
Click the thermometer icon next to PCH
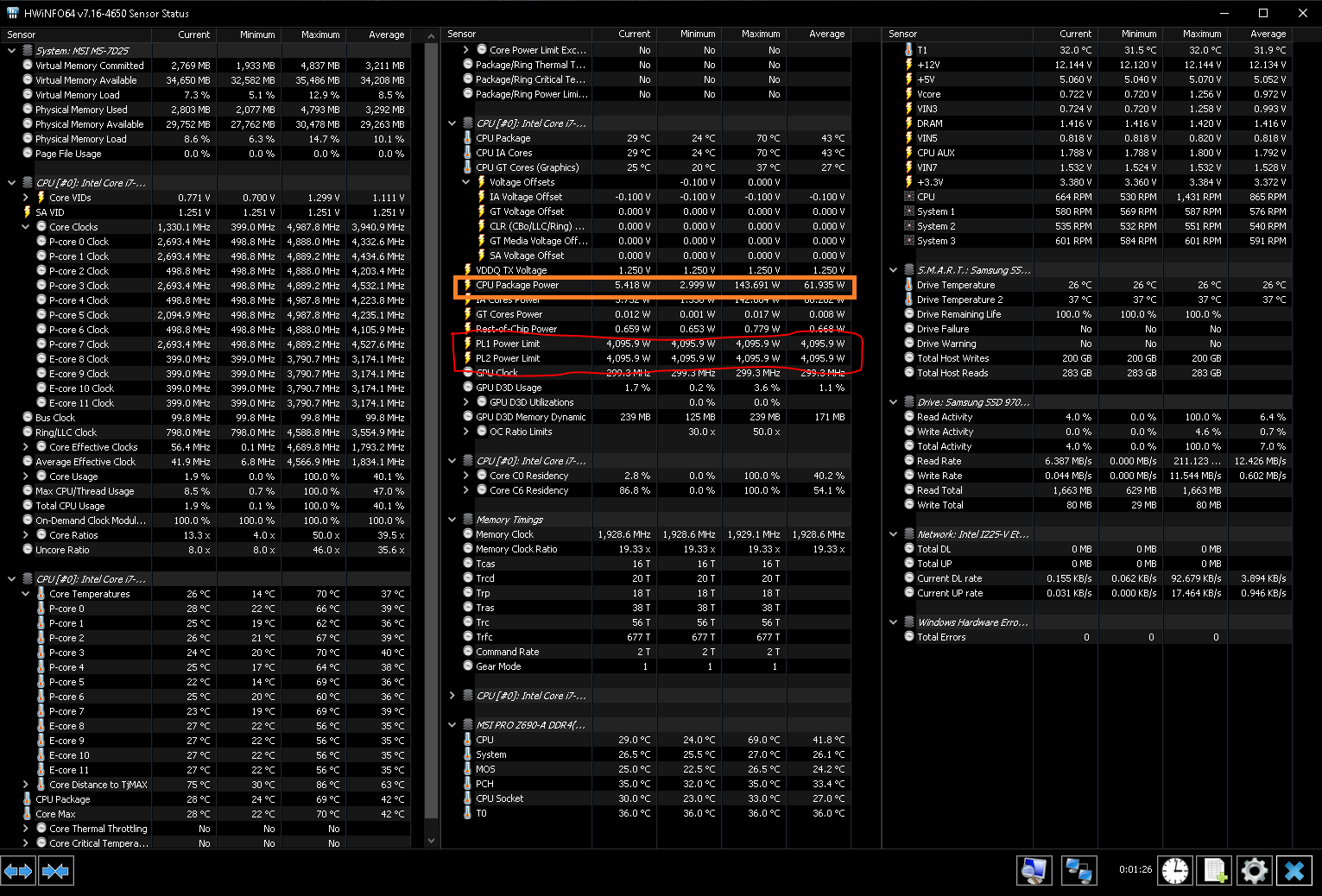[x=467, y=784]
